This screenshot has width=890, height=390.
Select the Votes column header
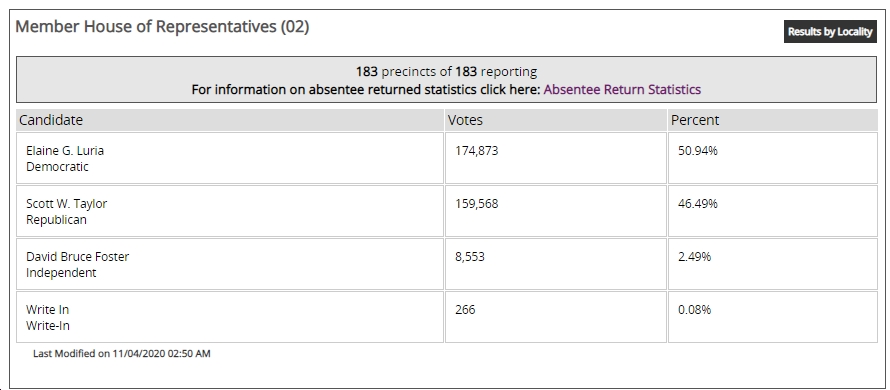[x=555, y=120]
